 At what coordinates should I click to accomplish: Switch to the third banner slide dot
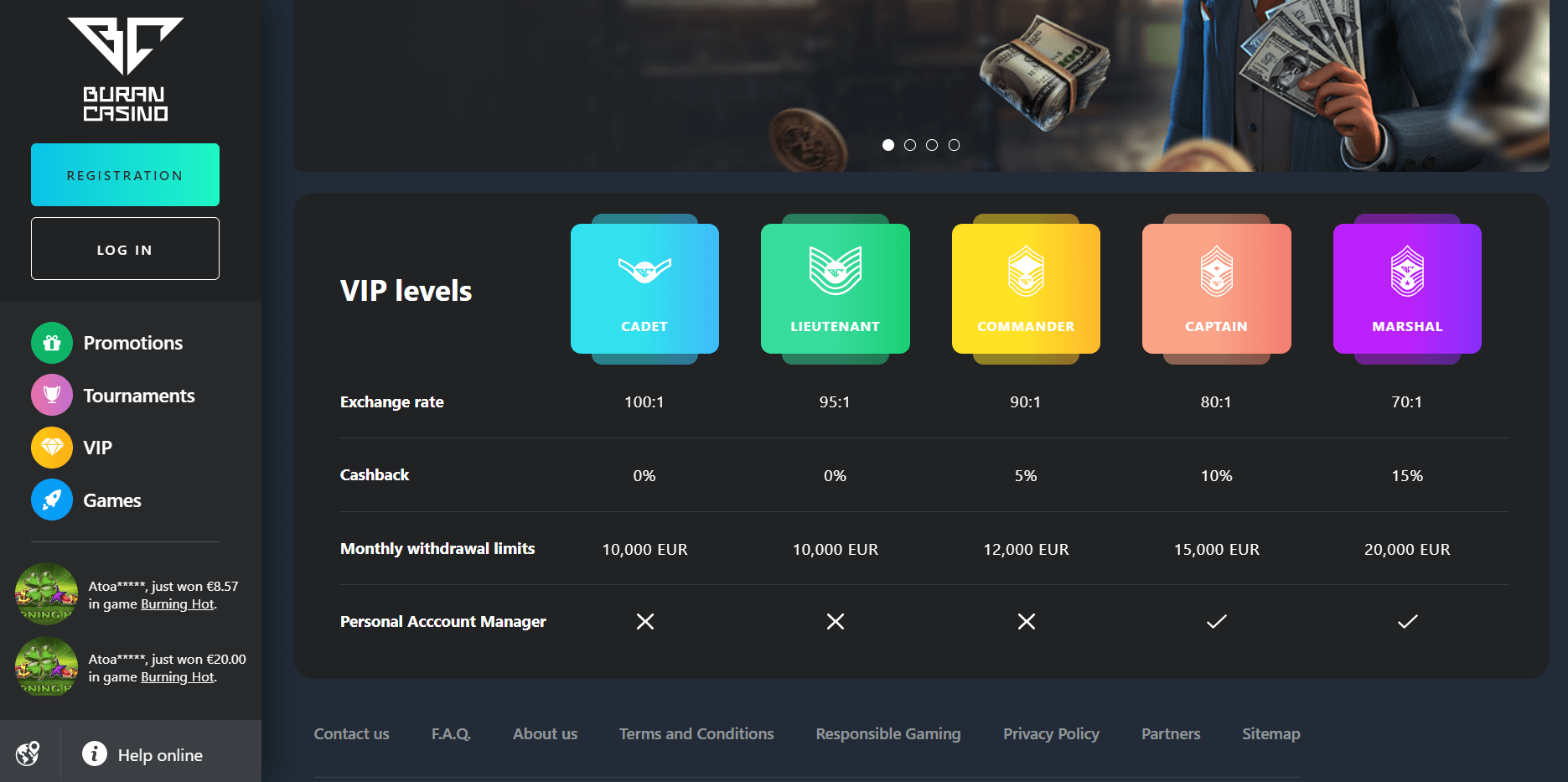pyautogui.click(x=932, y=145)
